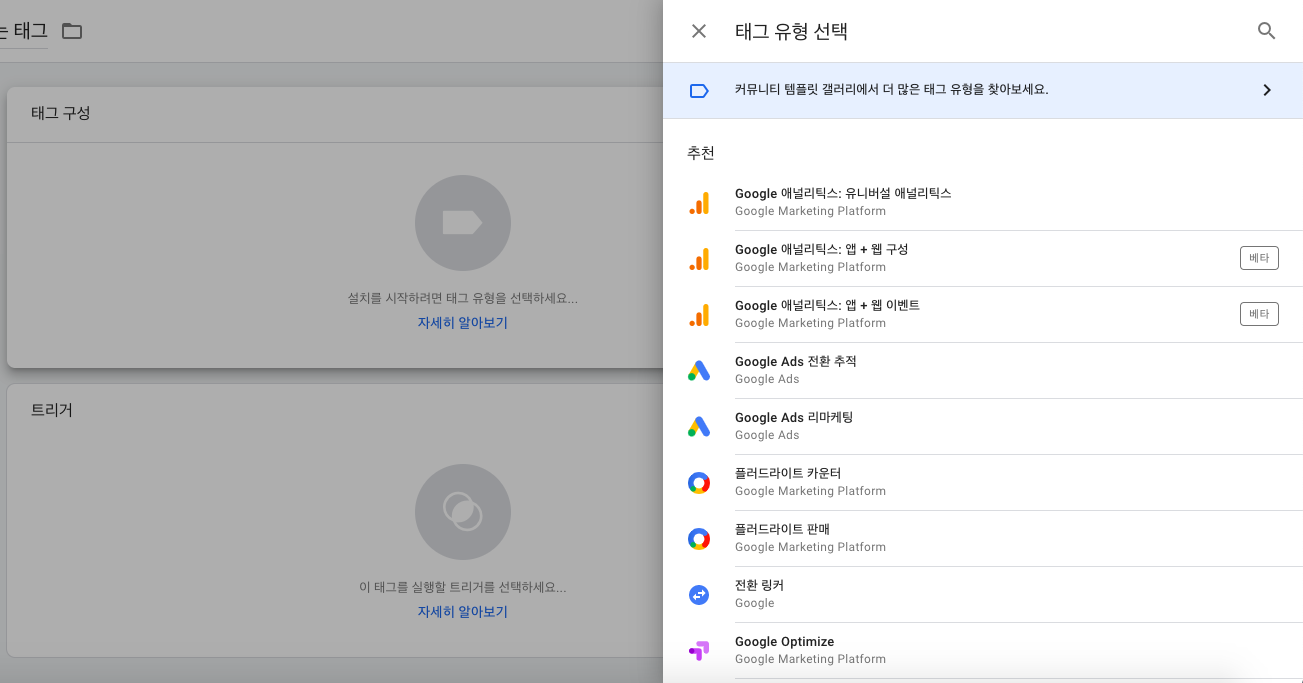Image resolution: width=1303 pixels, height=683 pixels.
Task: Click Universal Analytics bar-chart icon
Action: tap(699, 203)
